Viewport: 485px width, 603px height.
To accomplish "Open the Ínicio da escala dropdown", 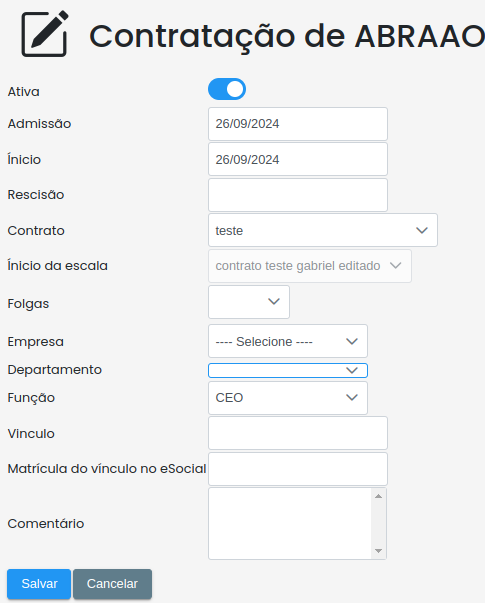I will (310, 266).
